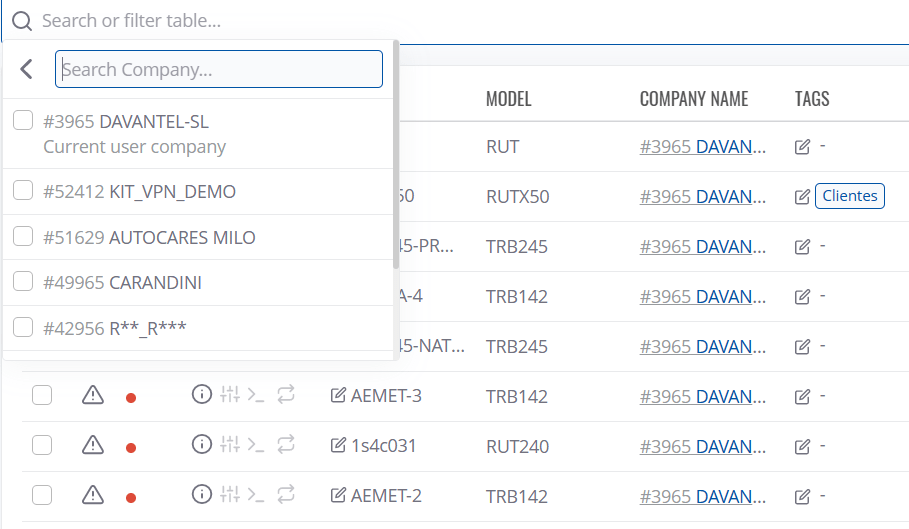
Task: Check the #3965 DAVANTEL-SL company filter
Action: 23,121
